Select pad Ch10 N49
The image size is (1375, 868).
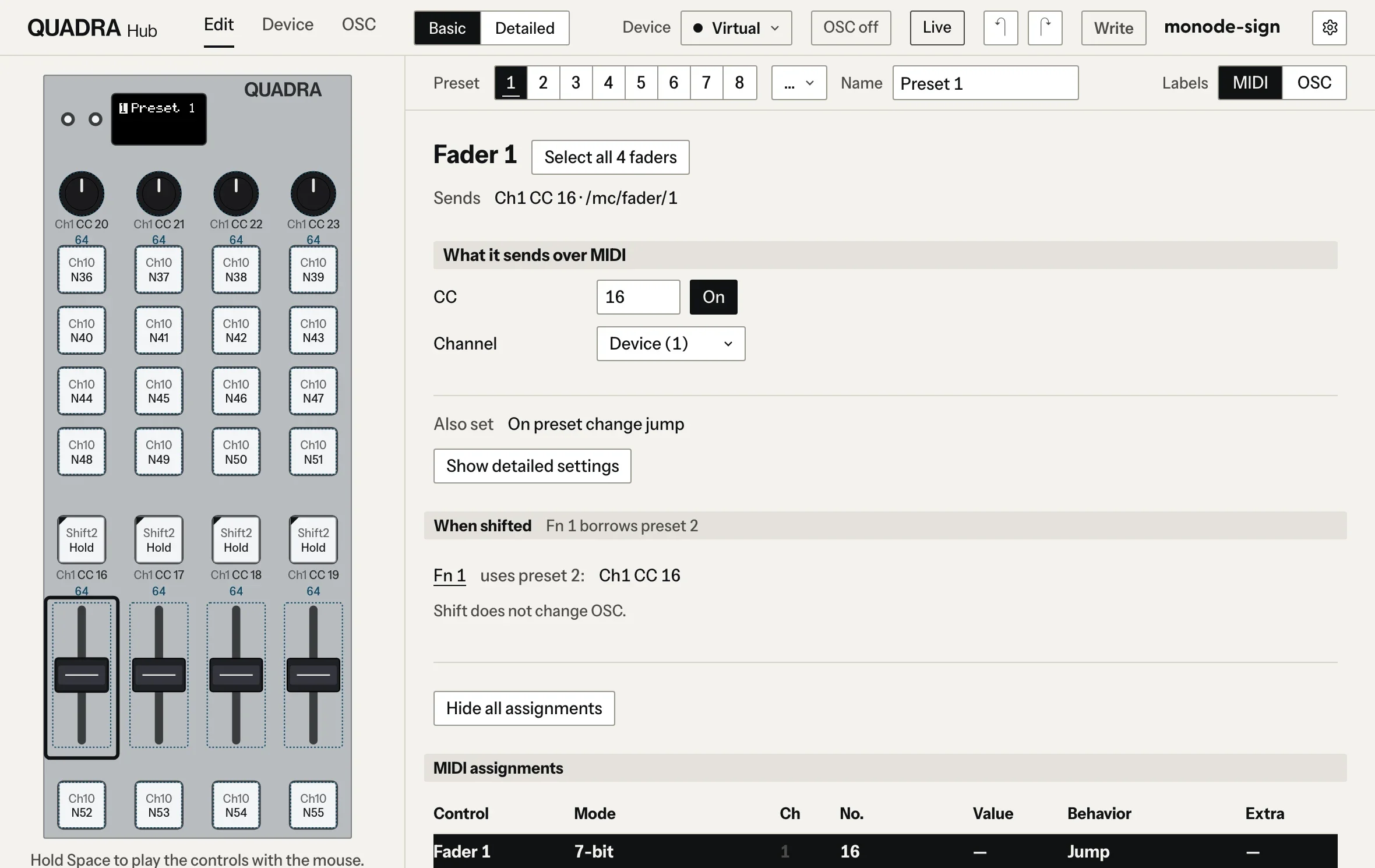(x=158, y=451)
